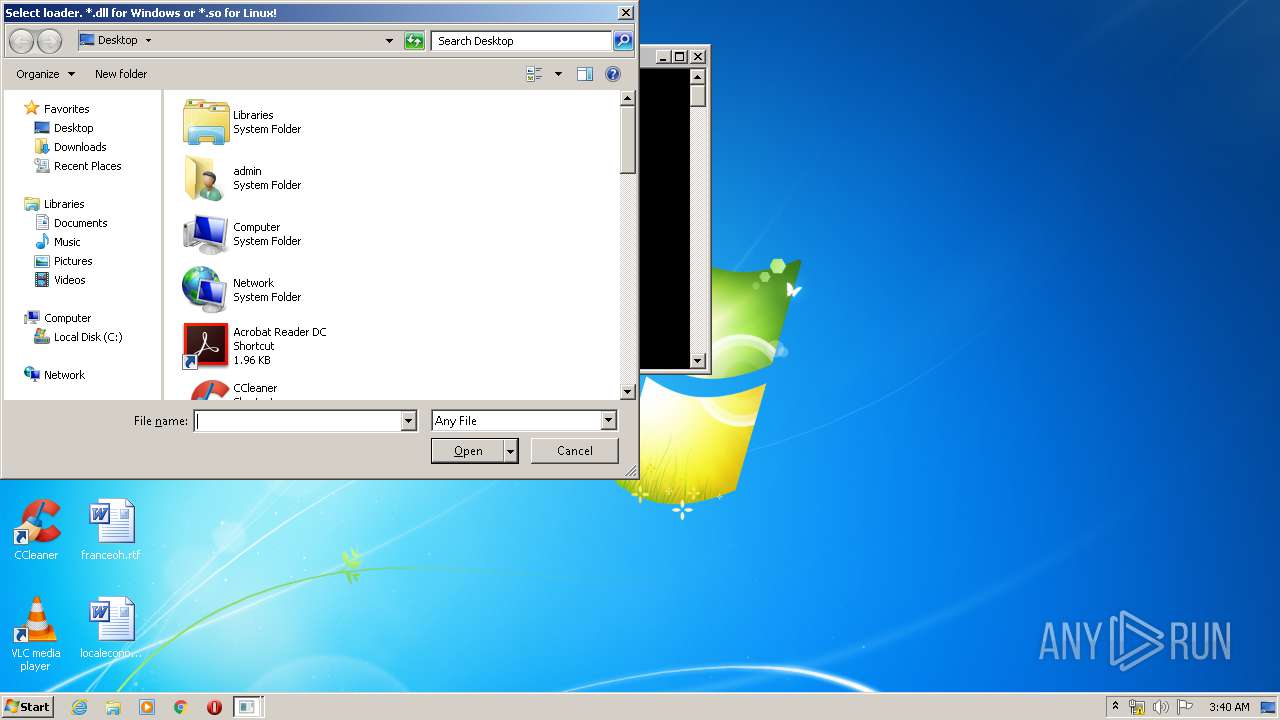
Task: Click the File name input field
Action: (x=297, y=421)
